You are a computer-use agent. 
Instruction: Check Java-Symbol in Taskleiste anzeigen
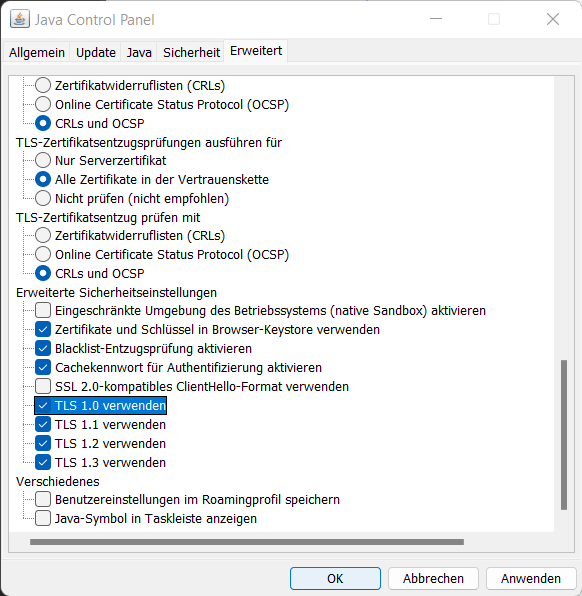click(x=43, y=518)
